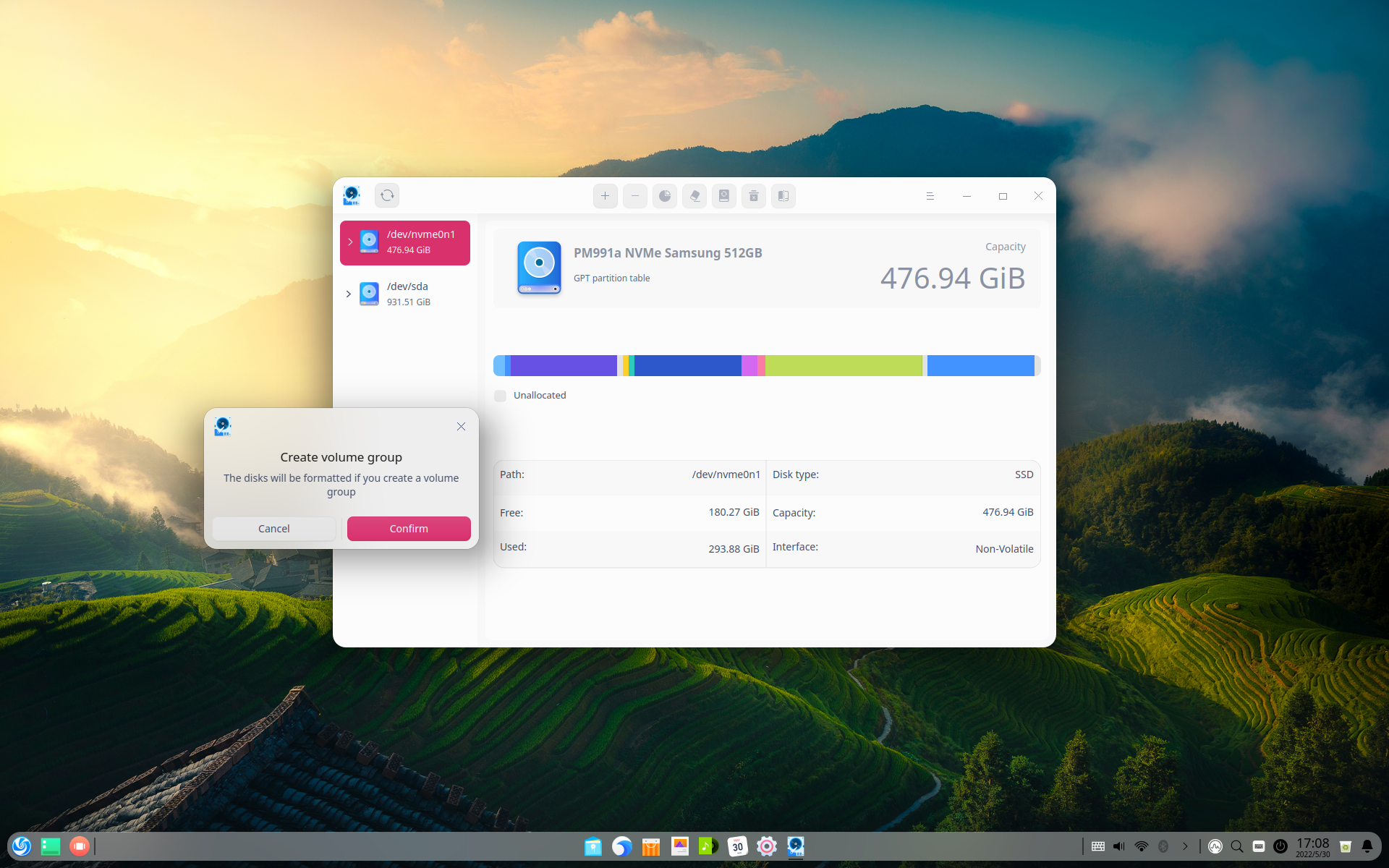Mute the speaker volume in the tray

pos(1118,846)
